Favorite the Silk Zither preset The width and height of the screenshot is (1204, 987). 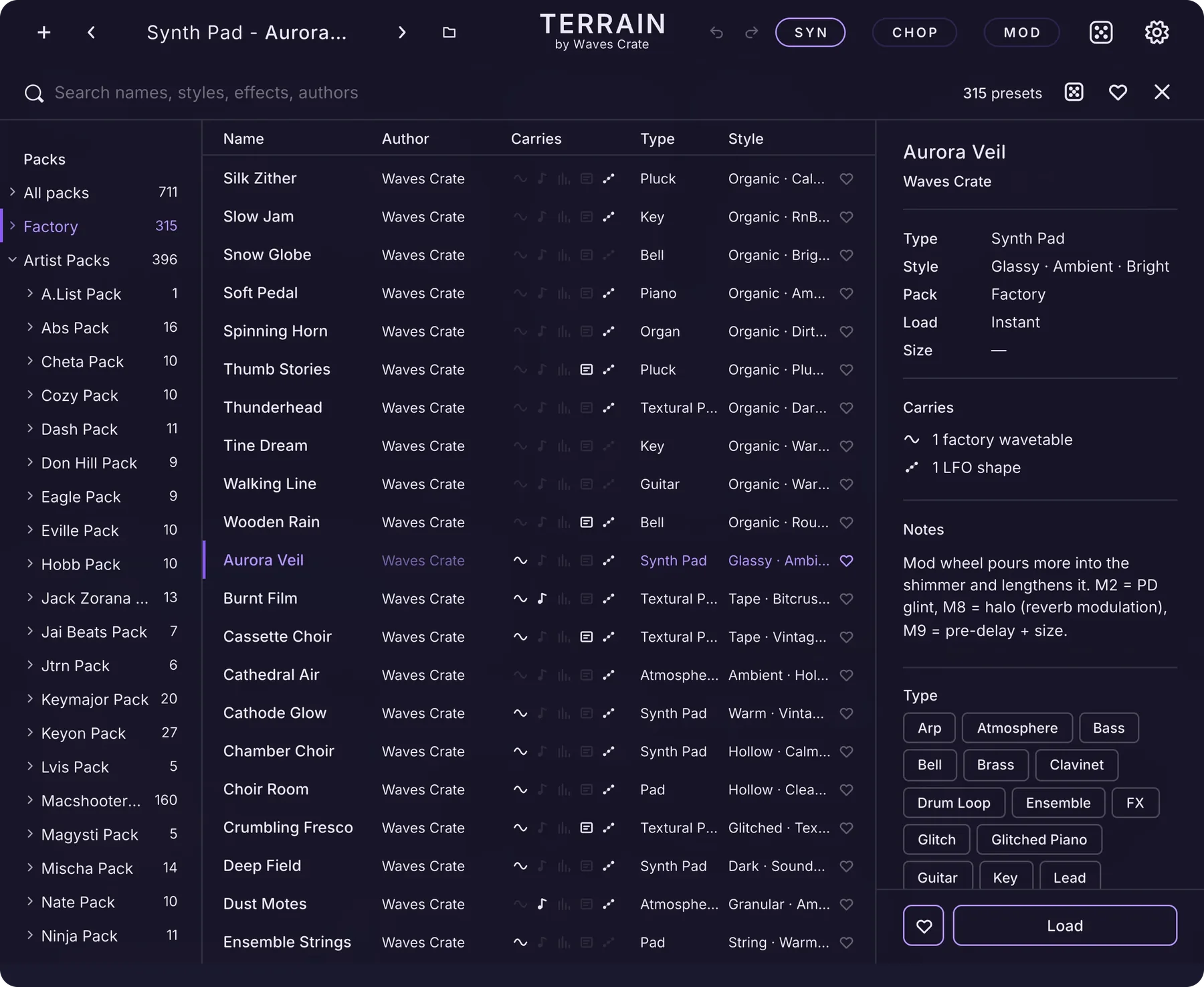coord(846,179)
